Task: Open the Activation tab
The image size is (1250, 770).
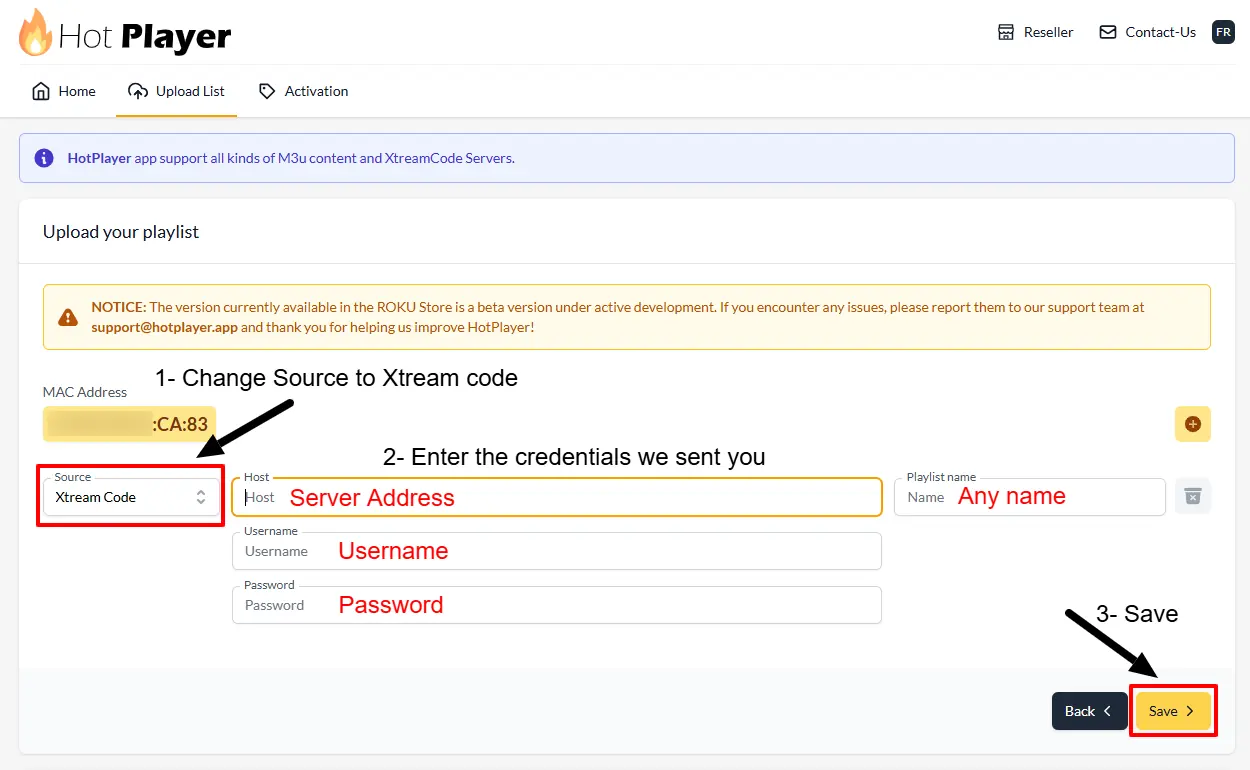Action: (303, 91)
